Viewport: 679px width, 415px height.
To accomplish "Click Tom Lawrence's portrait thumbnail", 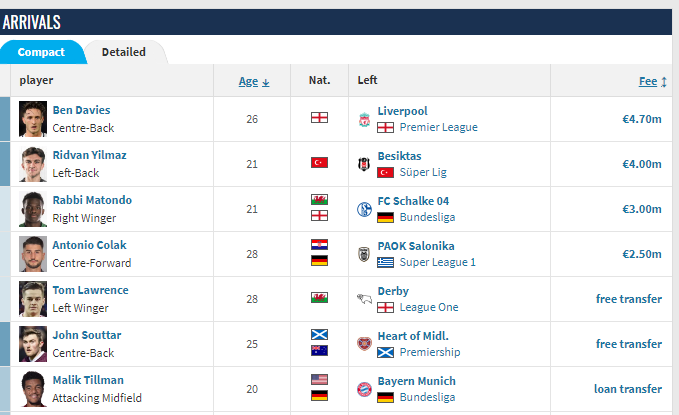I will pyautogui.click(x=33, y=299).
